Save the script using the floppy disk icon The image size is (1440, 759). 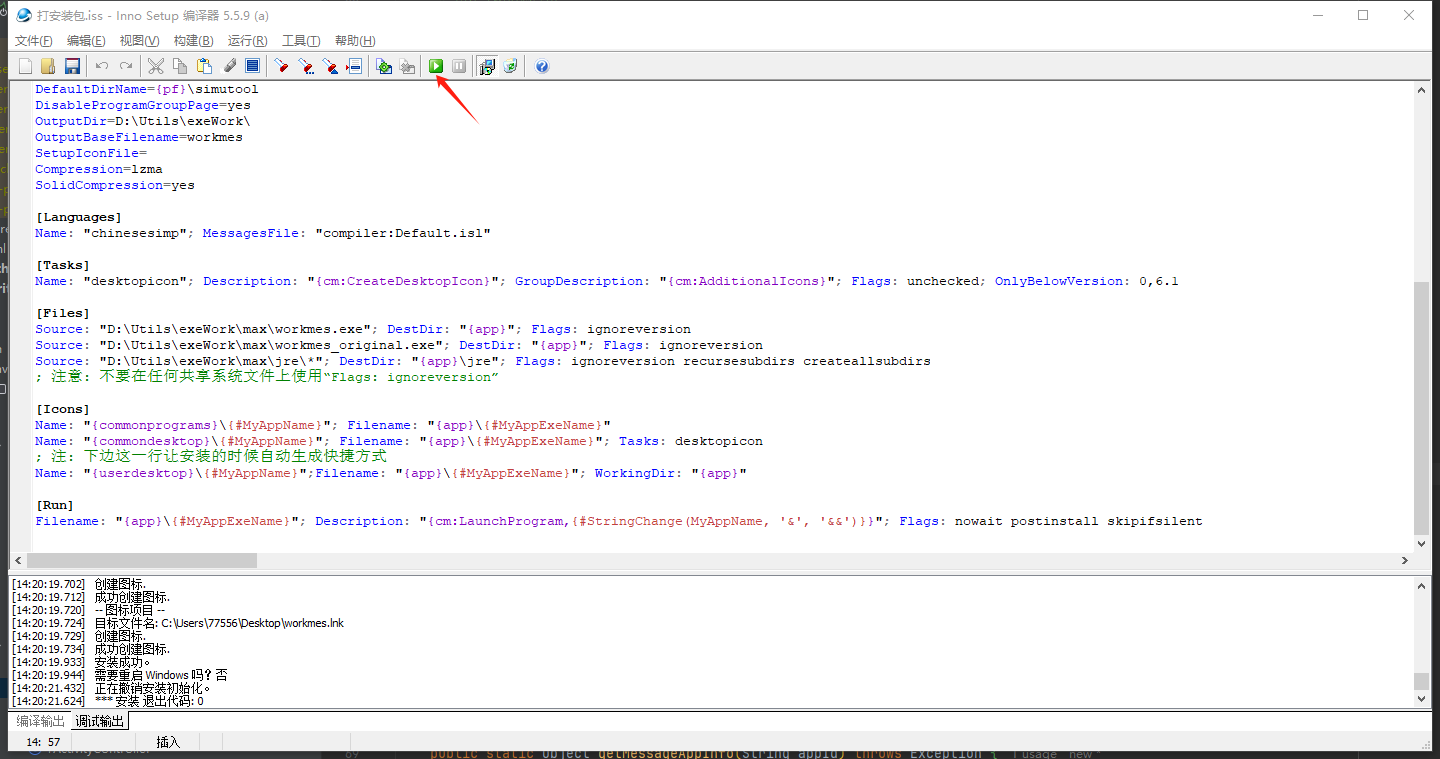[x=72, y=66]
